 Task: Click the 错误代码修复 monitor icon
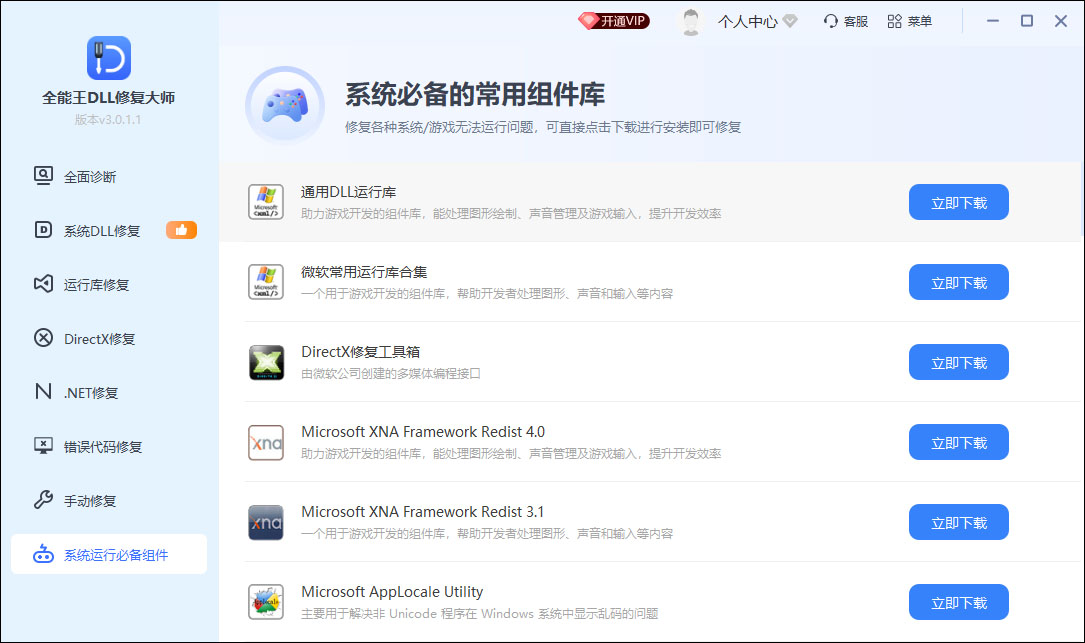(43, 445)
